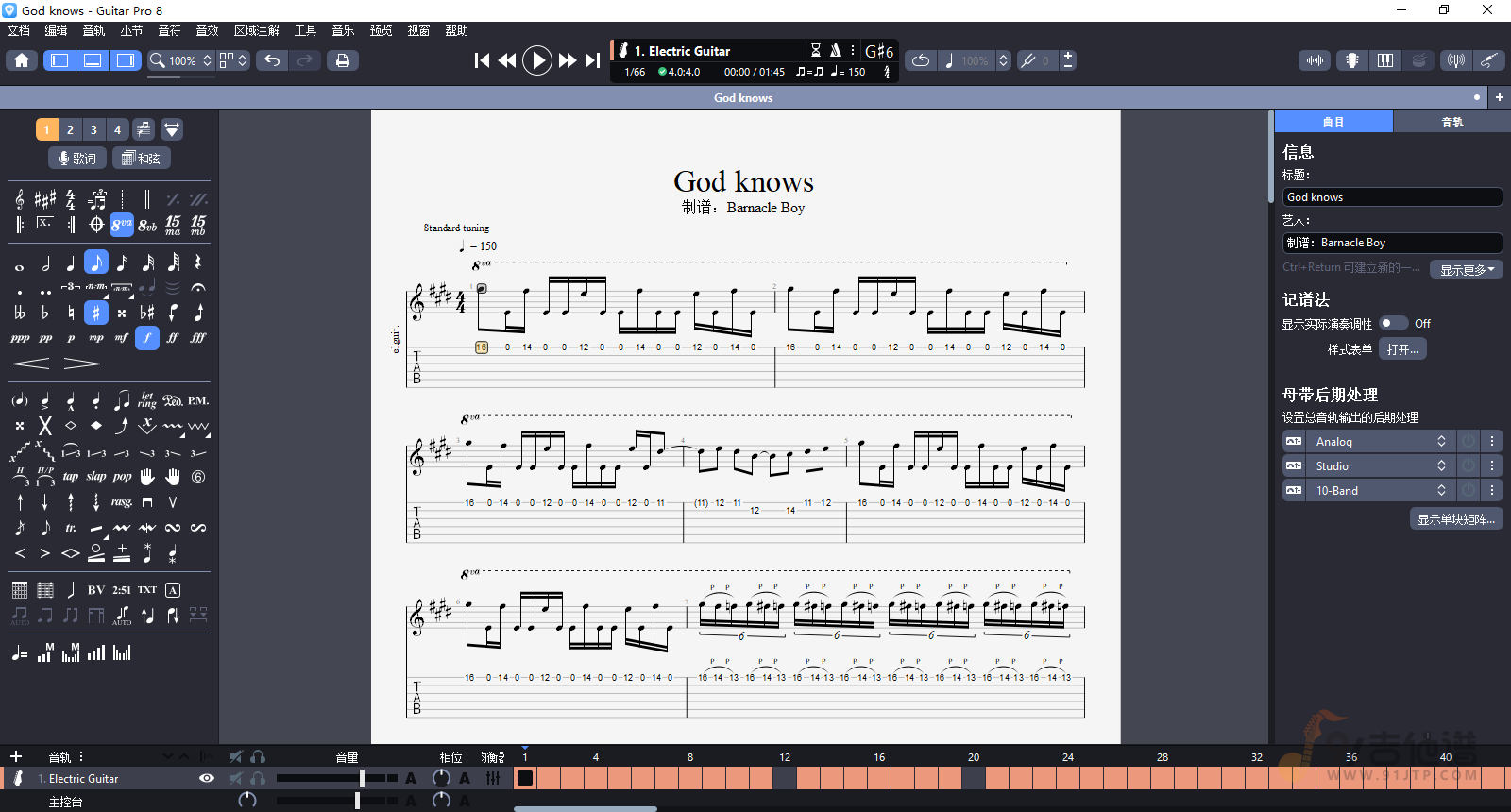Set dynamic to fortissimo ff
This screenshot has width=1511, height=812.
[x=173, y=337]
